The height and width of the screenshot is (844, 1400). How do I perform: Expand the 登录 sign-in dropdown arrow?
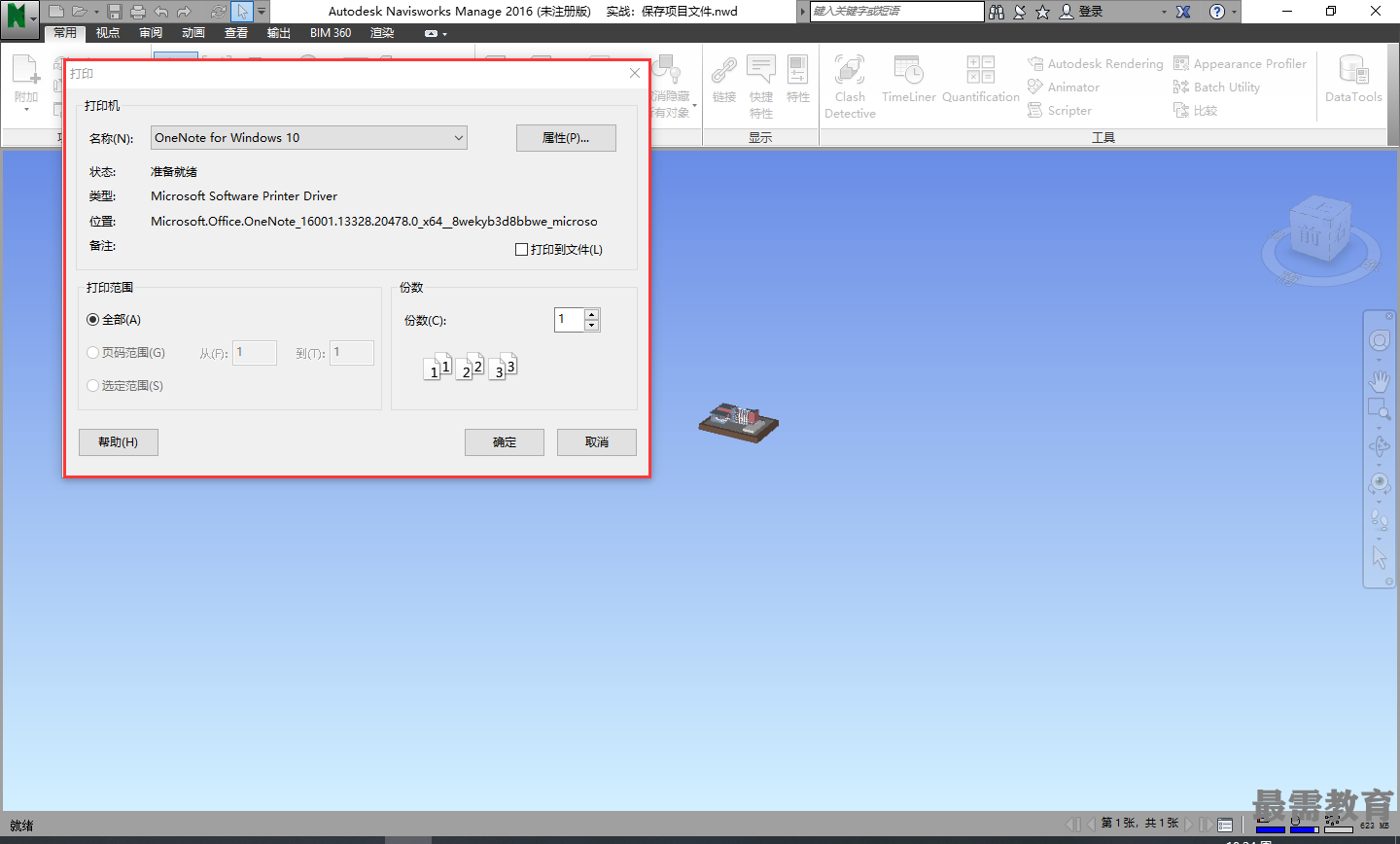1164,12
